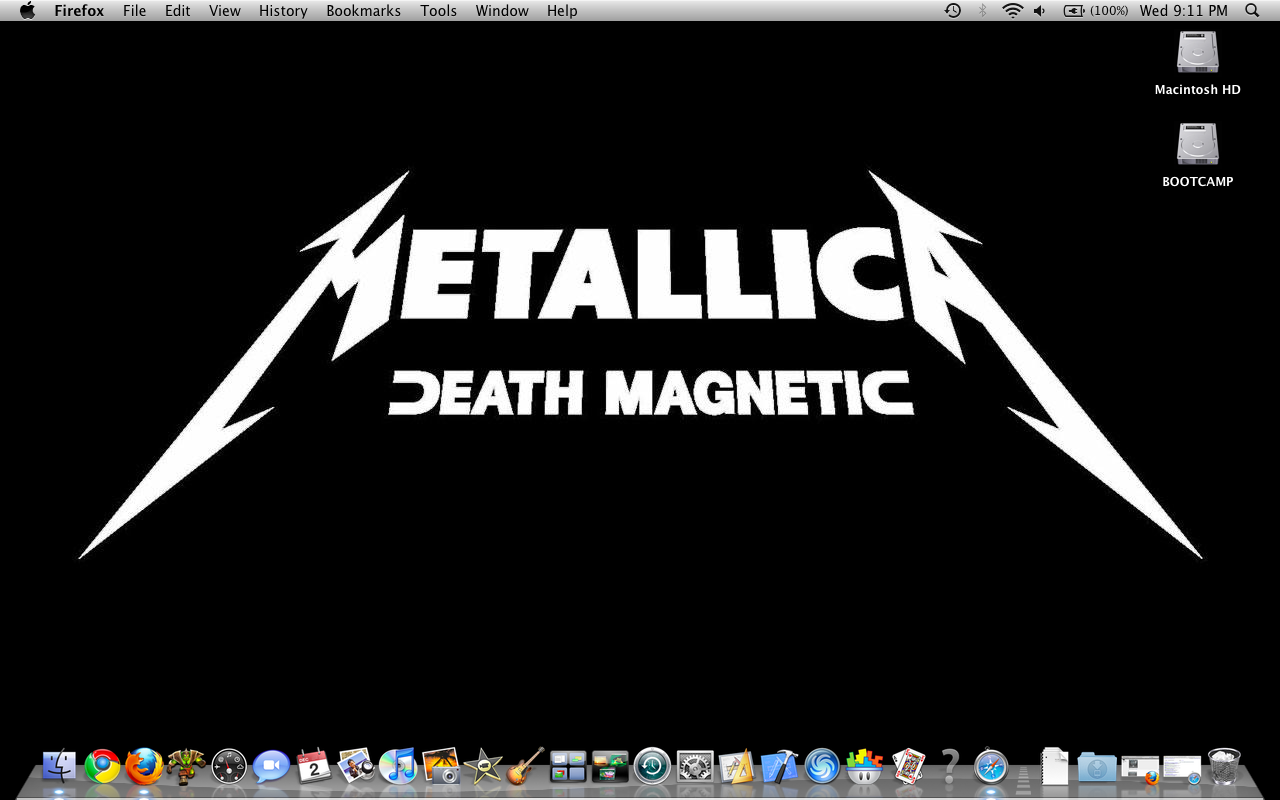The height and width of the screenshot is (800, 1280).
Task: Open the volume control in menu bar
Action: tap(1040, 10)
